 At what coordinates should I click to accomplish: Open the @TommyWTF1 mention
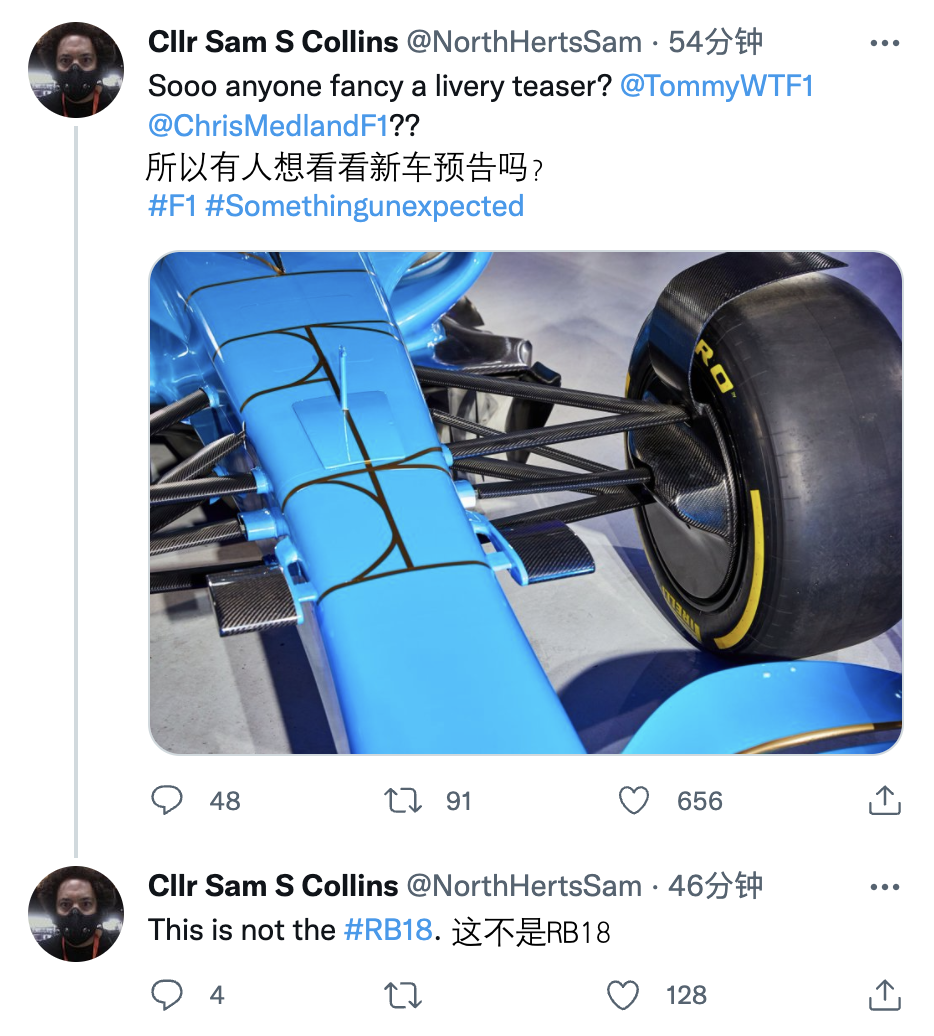(716, 86)
